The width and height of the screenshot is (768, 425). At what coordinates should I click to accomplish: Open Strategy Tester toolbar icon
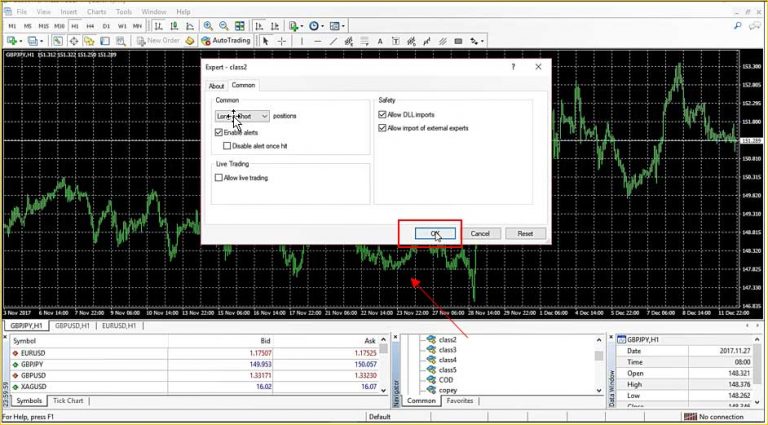pyautogui.click(x=120, y=41)
